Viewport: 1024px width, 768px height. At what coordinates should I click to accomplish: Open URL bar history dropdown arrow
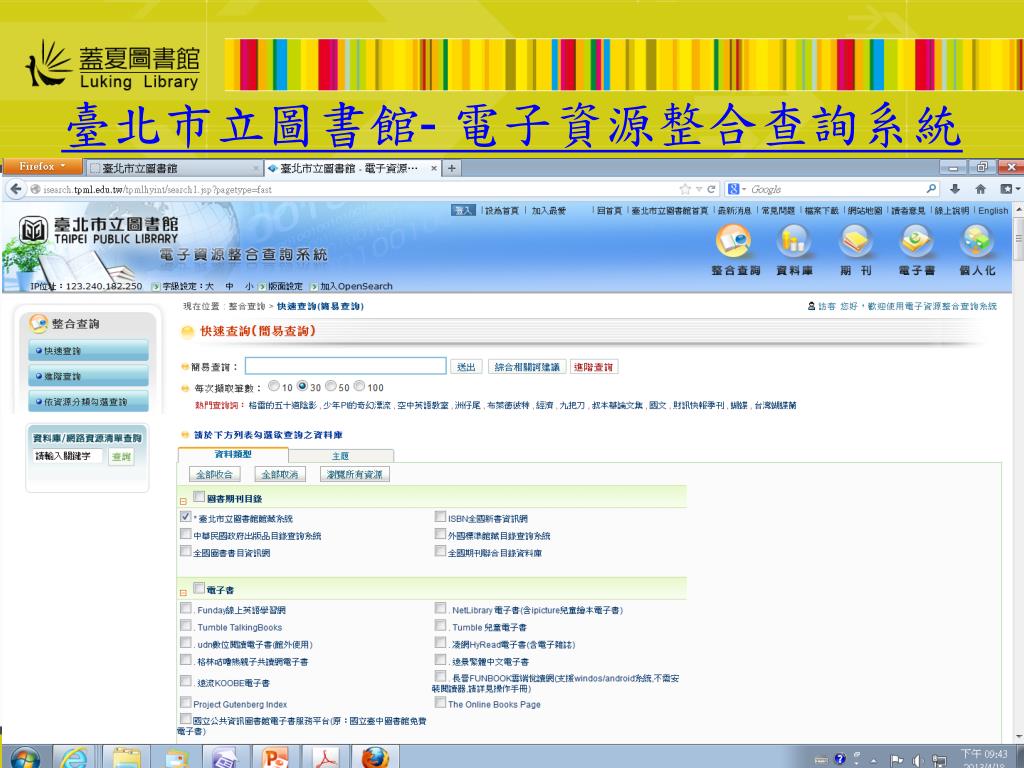coord(699,189)
